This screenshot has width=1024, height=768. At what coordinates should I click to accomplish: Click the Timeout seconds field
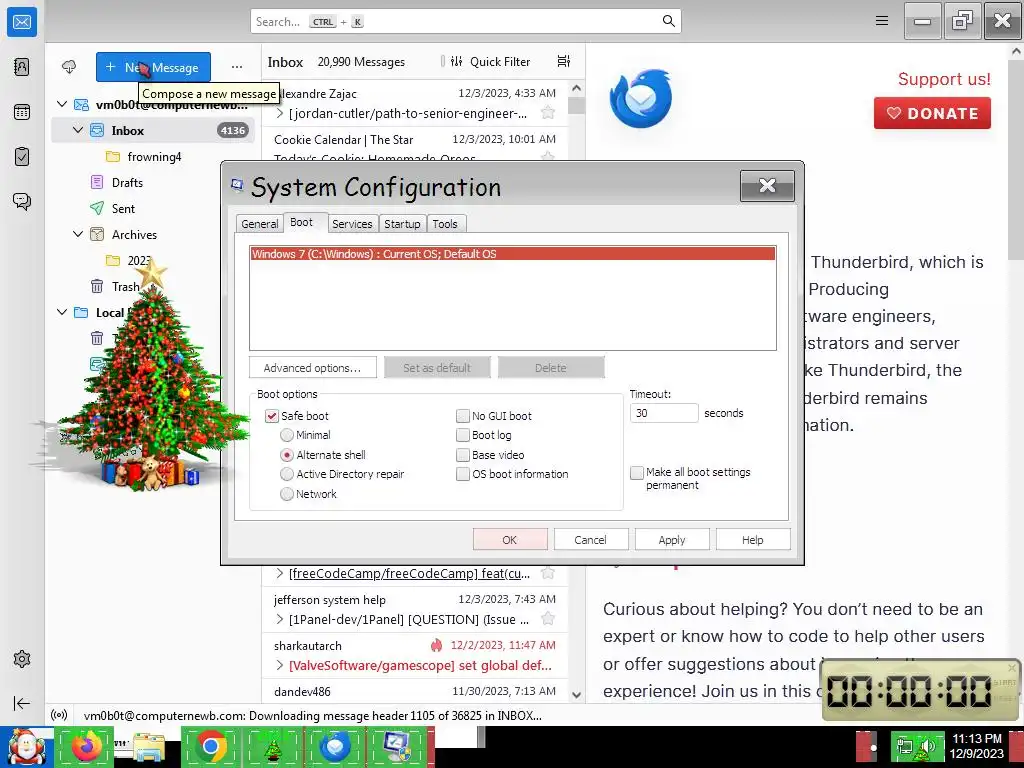[x=664, y=413]
